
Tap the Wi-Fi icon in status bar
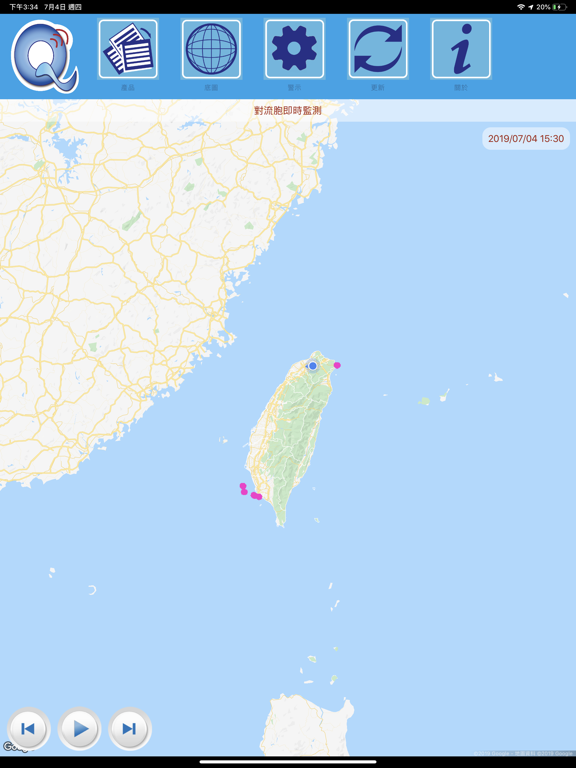[x=521, y=7]
